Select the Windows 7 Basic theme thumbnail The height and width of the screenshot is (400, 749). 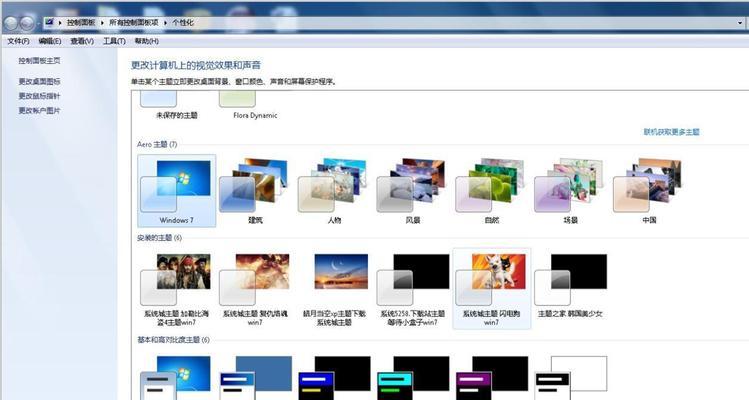point(176,378)
